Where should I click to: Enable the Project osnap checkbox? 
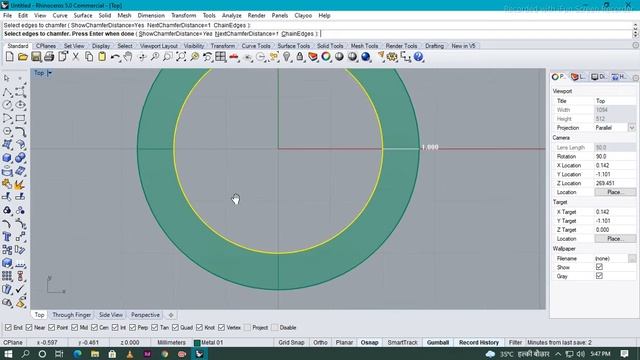pos(247,327)
